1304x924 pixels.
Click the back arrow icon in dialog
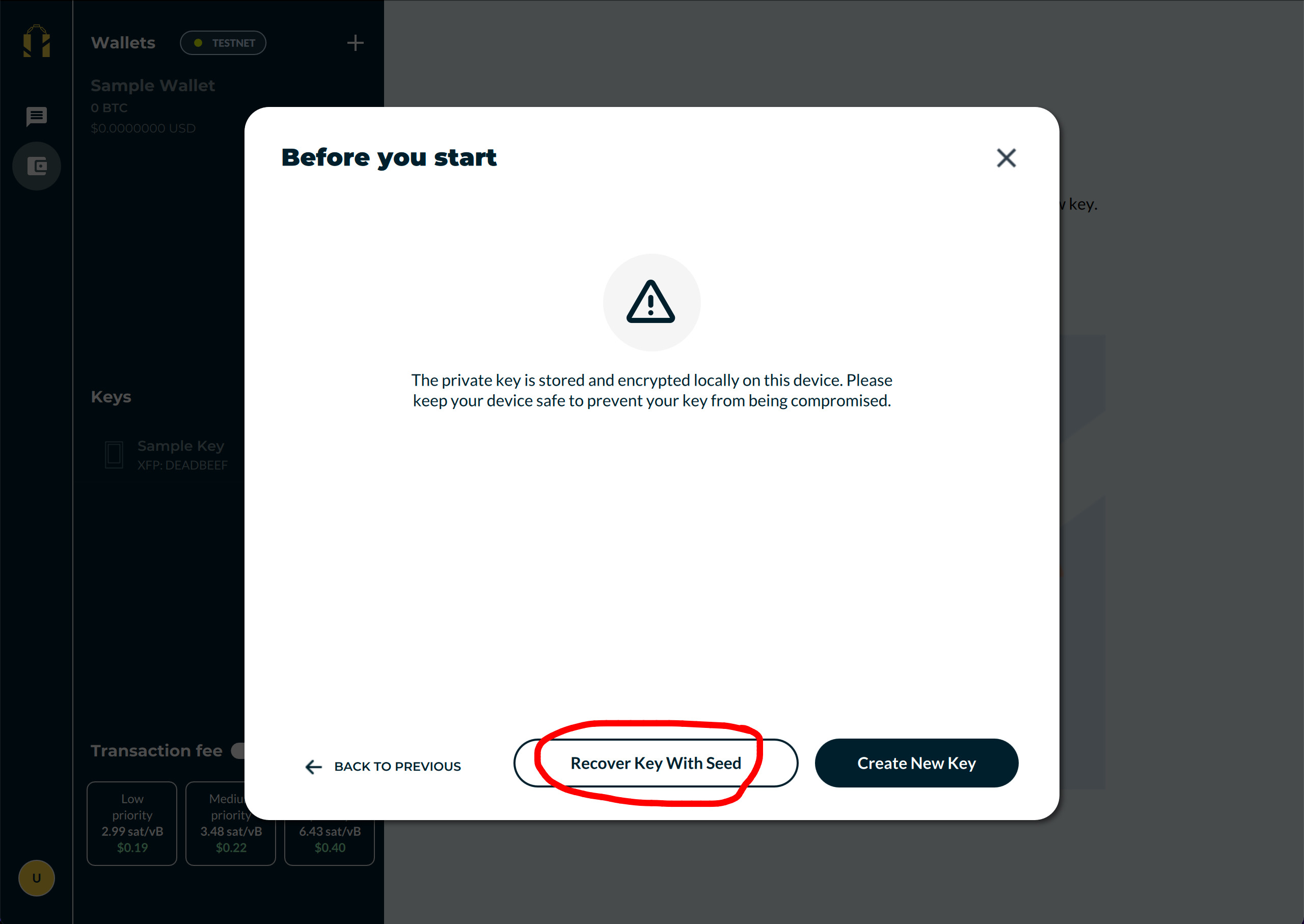[313, 767]
